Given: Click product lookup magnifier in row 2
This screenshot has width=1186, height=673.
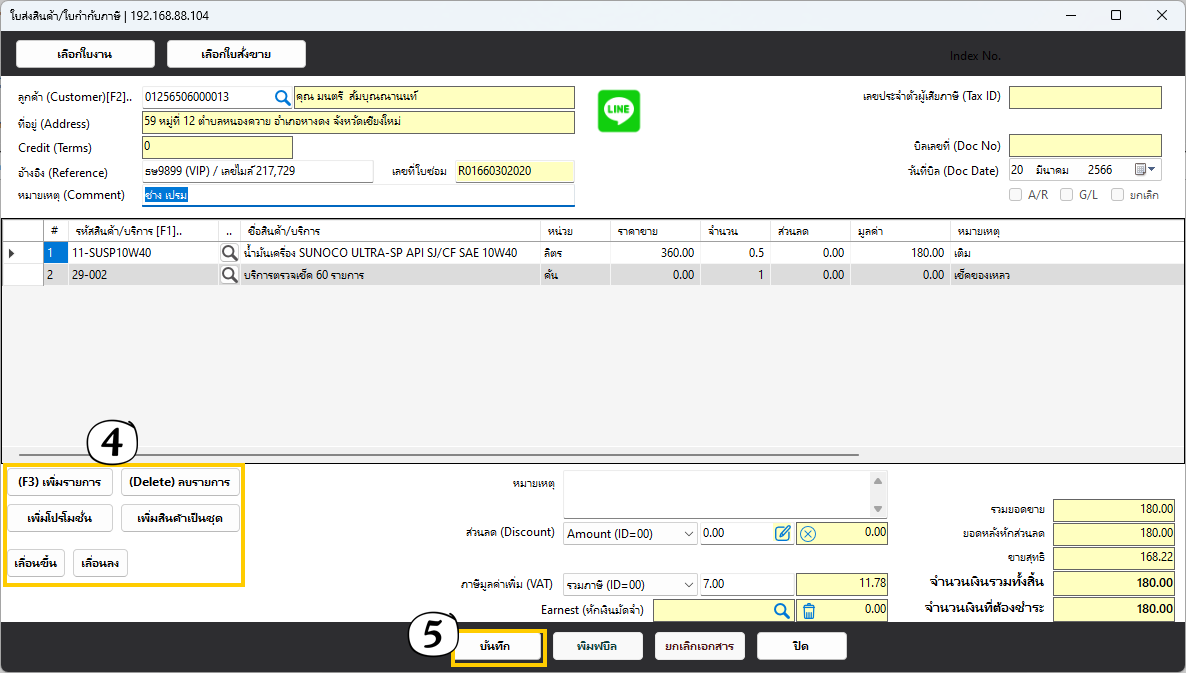Looking at the screenshot, I should (x=230, y=275).
